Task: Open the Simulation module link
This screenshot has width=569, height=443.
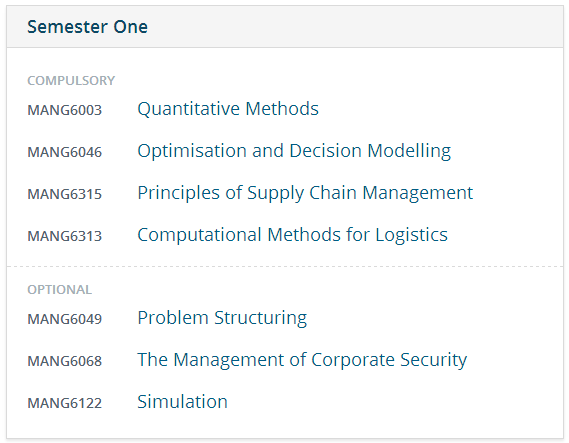Action: click(183, 402)
